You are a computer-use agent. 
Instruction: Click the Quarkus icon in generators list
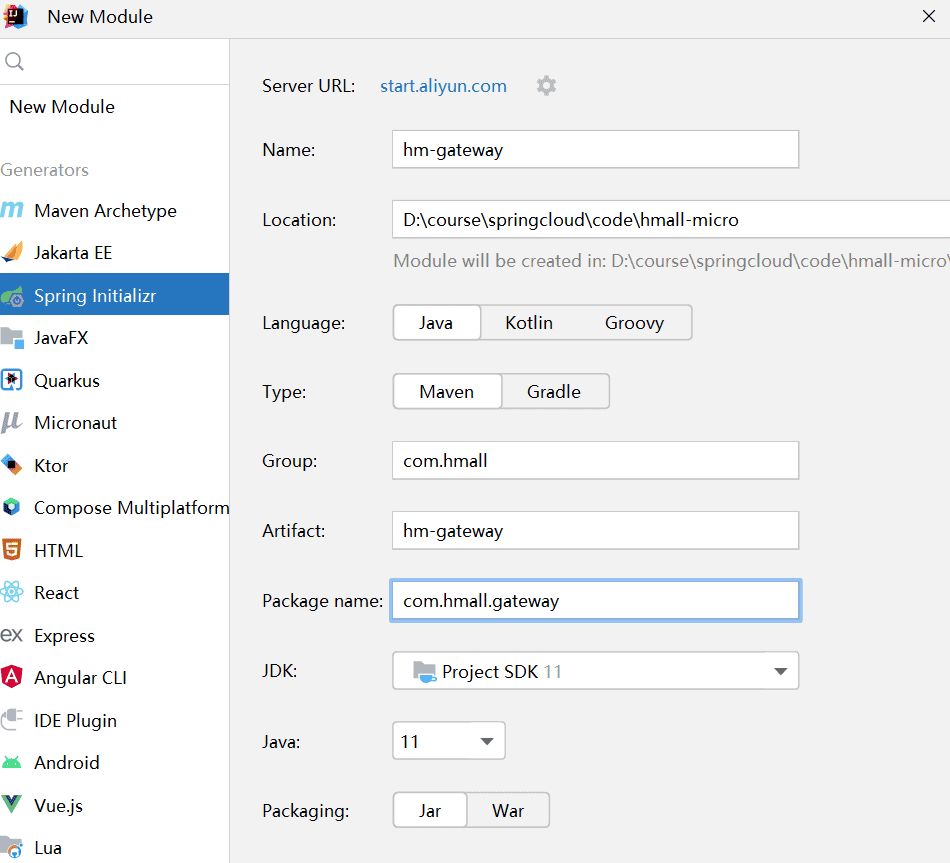pyautogui.click(x=12, y=381)
